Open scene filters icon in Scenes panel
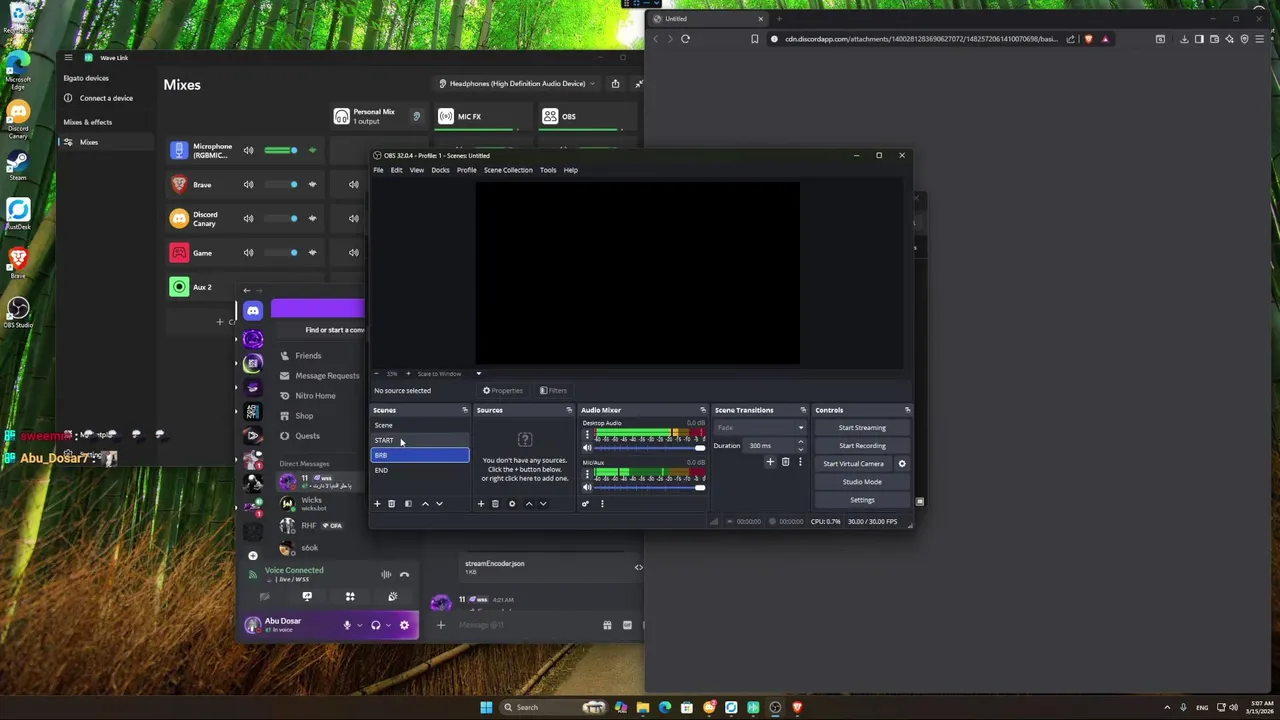Image resolution: width=1280 pixels, height=720 pixels. [x=408, y=504]
